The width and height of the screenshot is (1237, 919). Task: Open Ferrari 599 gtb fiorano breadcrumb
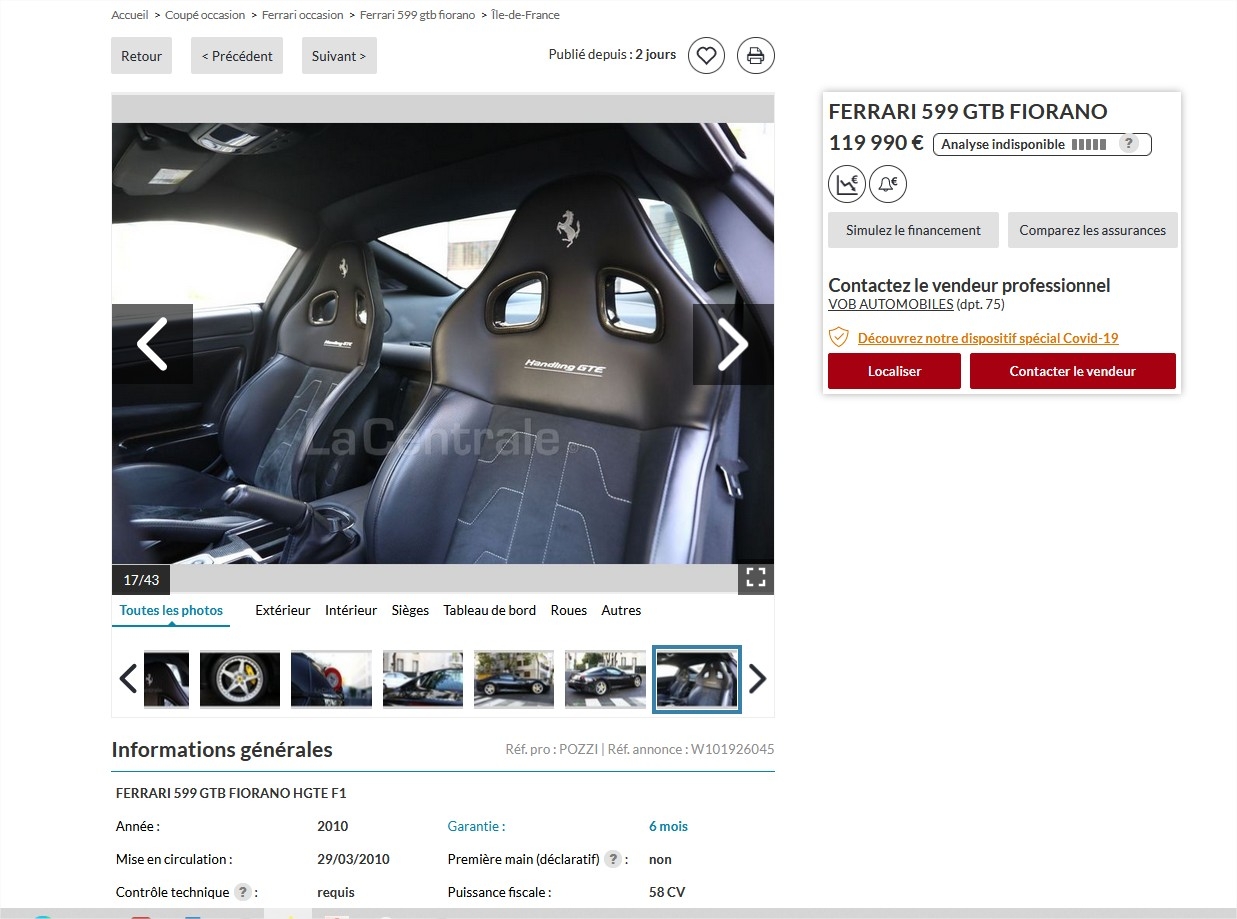pyautogui.click(x=417, y=15)
